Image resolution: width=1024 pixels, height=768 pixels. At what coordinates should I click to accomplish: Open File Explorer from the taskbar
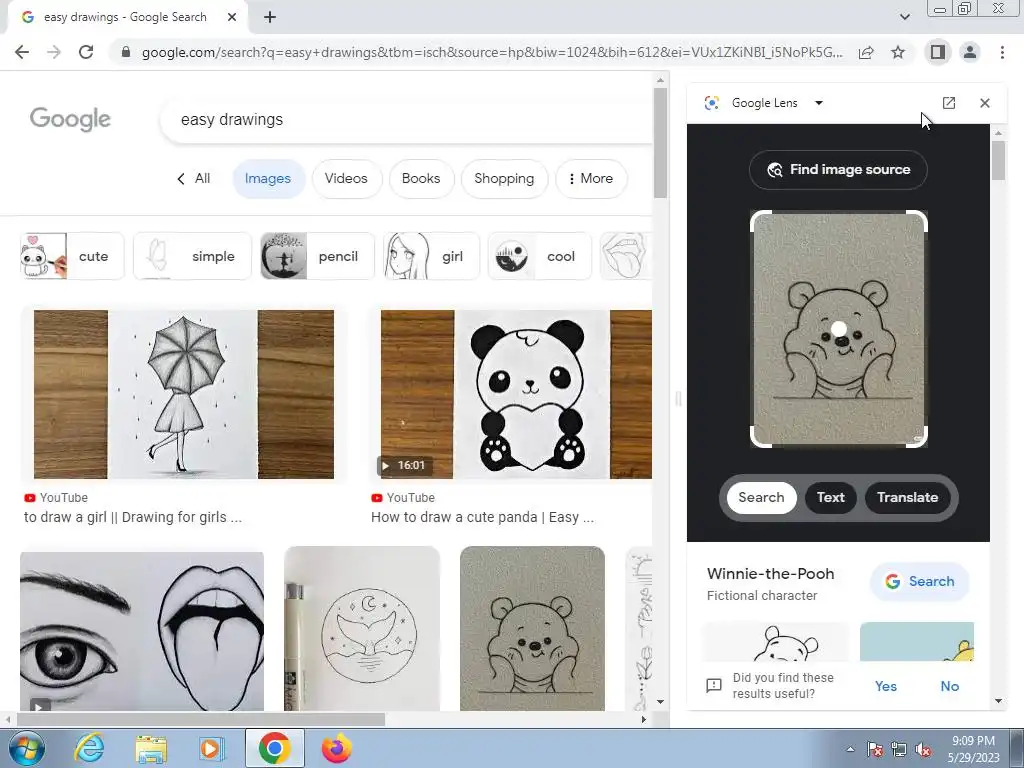(151, 748)
